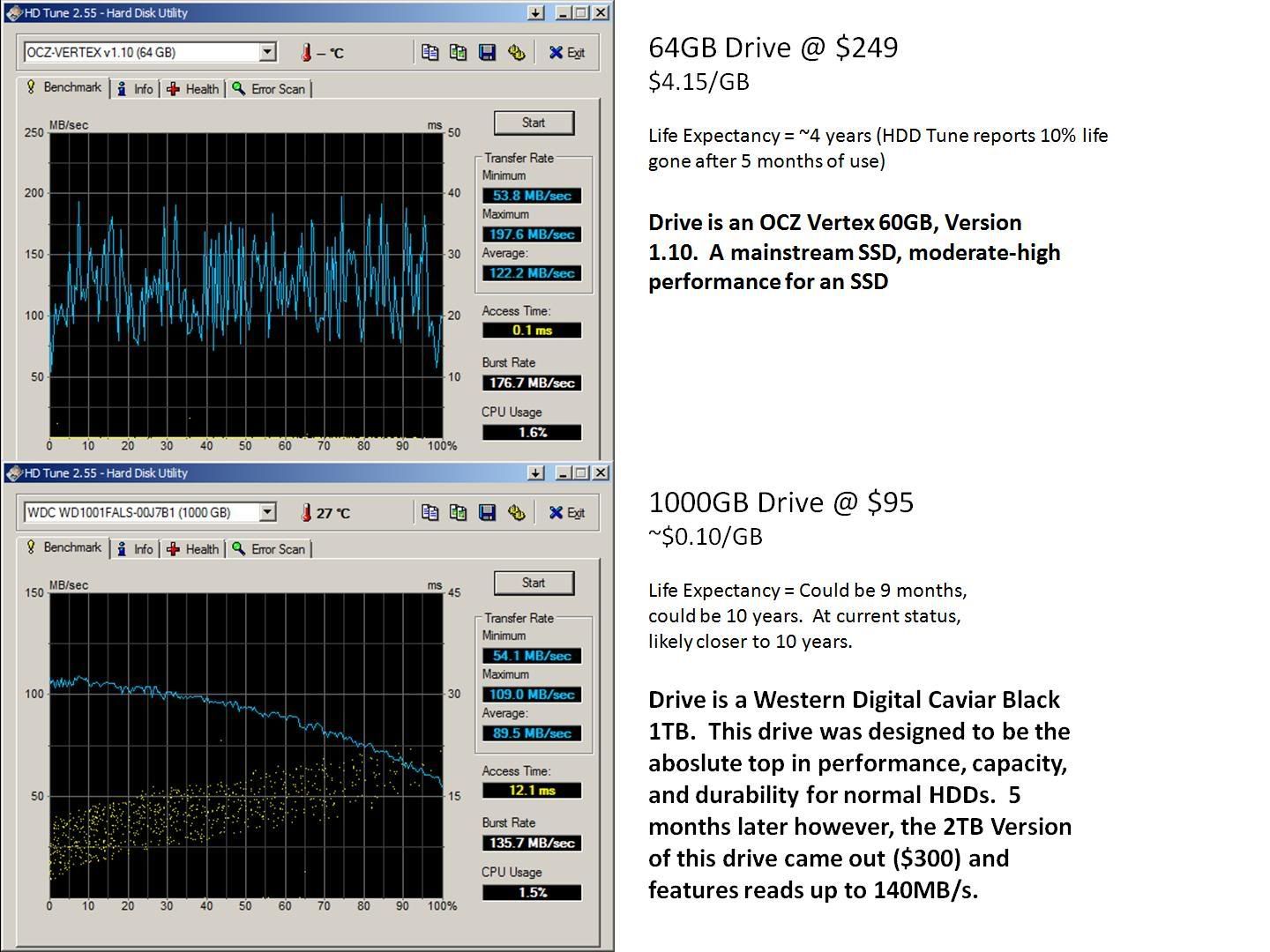The image size is (1270, 952).
Task: Close the OCZ-VERTEX HD Tune window
Action: click(x=601, y=13)
